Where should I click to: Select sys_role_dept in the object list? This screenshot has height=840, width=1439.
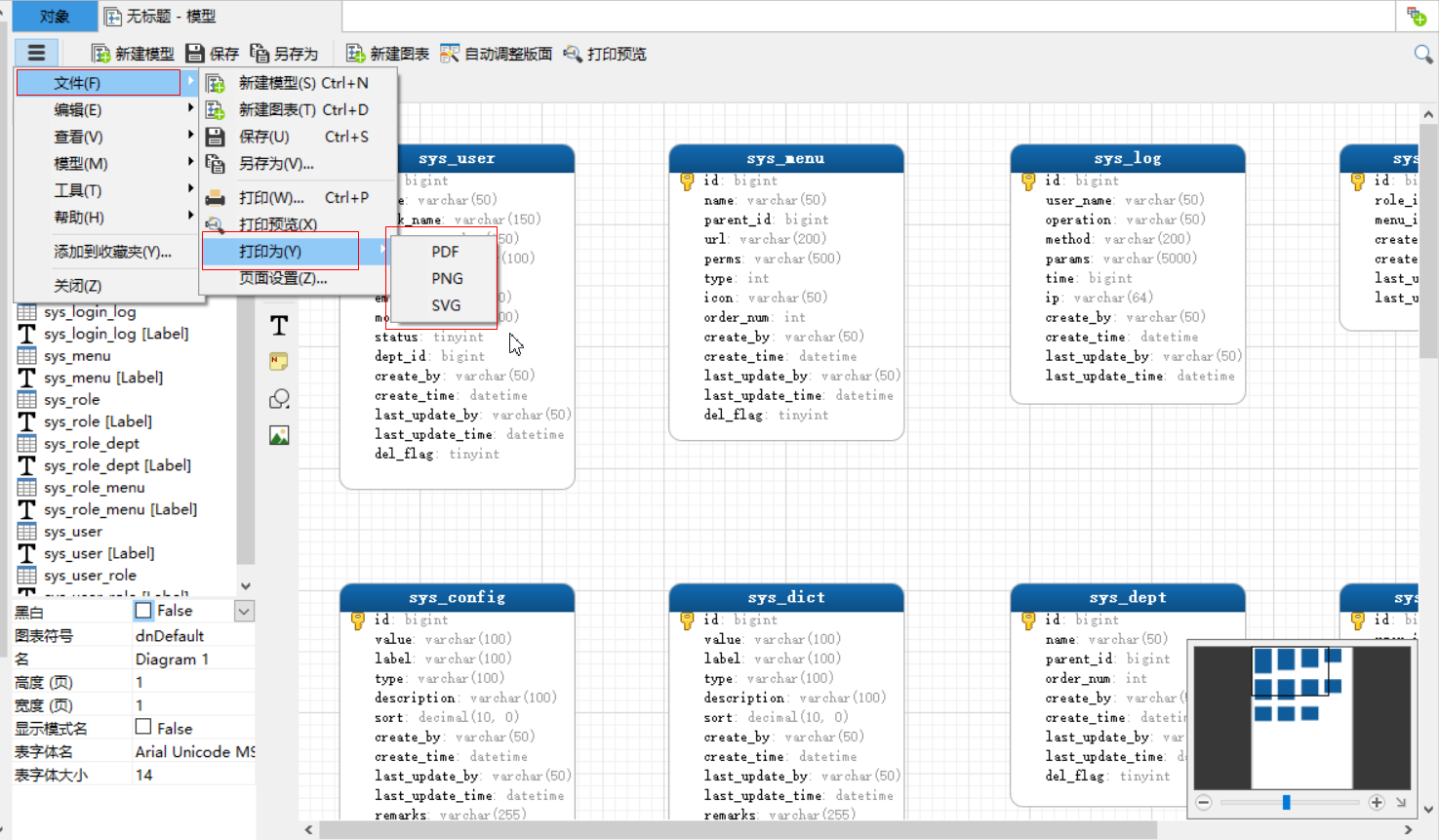tap(92, 444)
